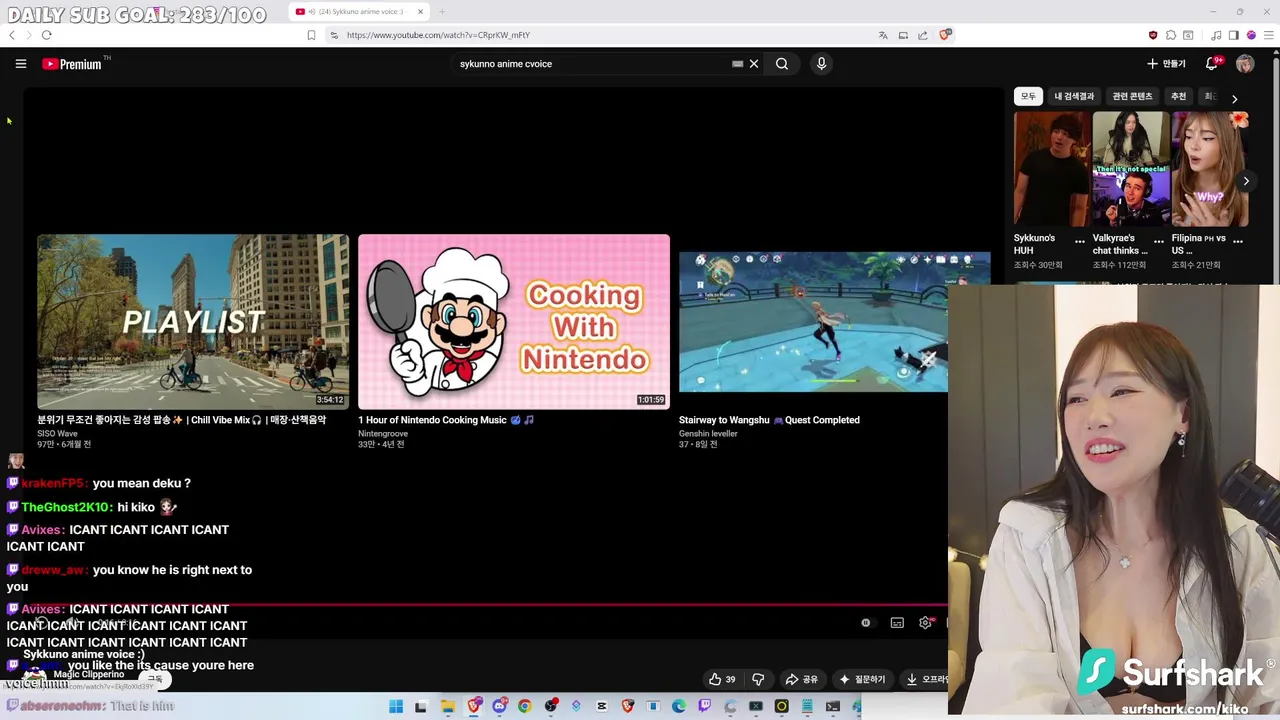This screenshot has width=1280, height=720.
Task: Select the 추천 filter chip
Action: tap(1178, 96)
